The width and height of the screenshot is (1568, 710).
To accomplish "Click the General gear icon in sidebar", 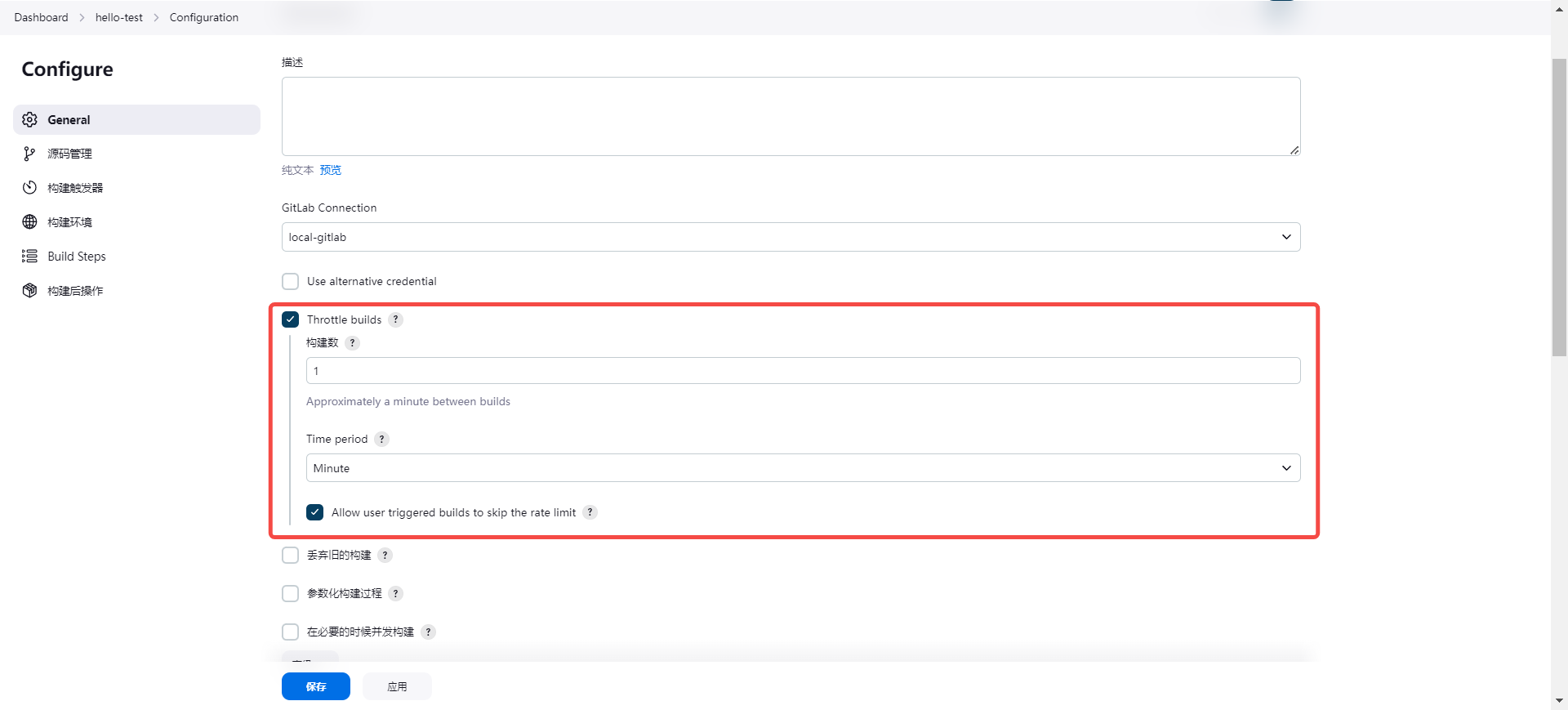I will pyautogui.click(x=30, y=119).
